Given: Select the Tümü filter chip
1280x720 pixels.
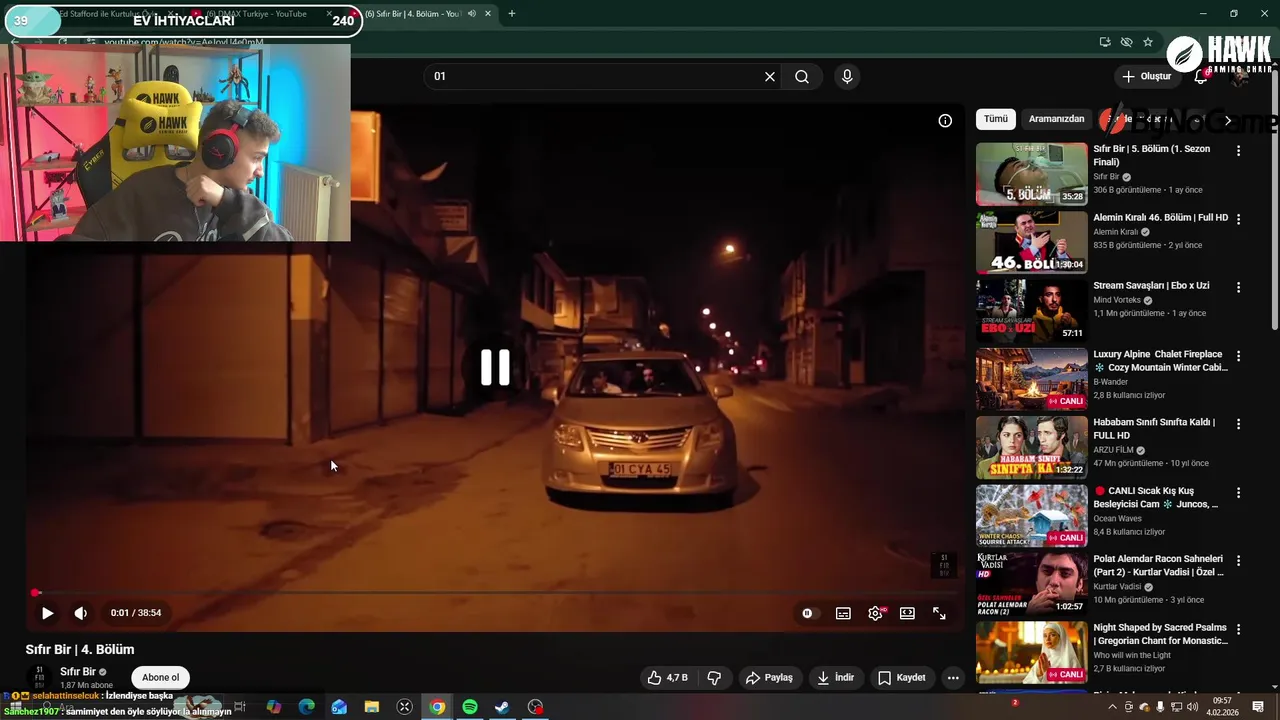Looking at the screenshot, I should click(996, 119).
